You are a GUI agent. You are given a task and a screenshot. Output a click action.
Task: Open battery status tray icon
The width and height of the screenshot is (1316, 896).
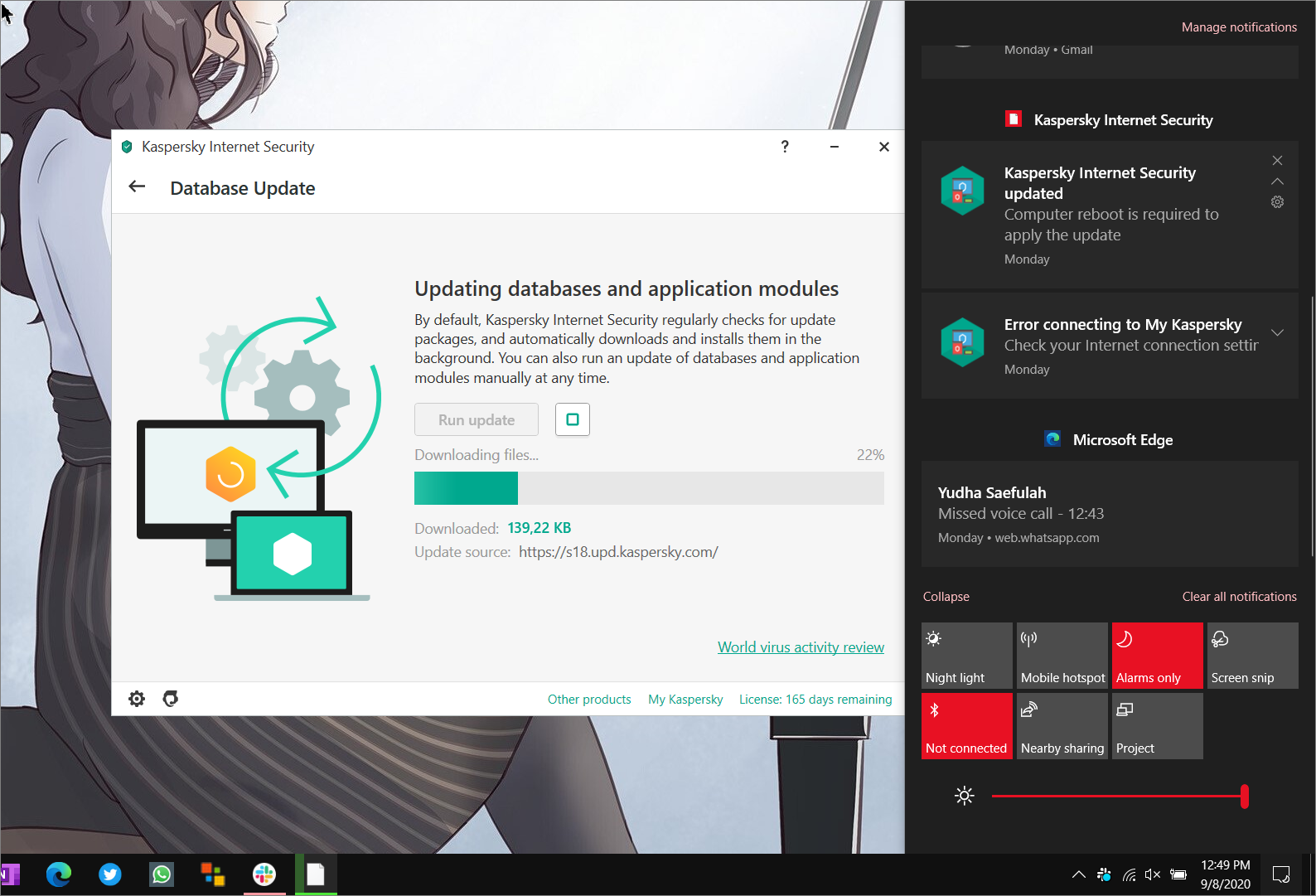pos(1178,874)
